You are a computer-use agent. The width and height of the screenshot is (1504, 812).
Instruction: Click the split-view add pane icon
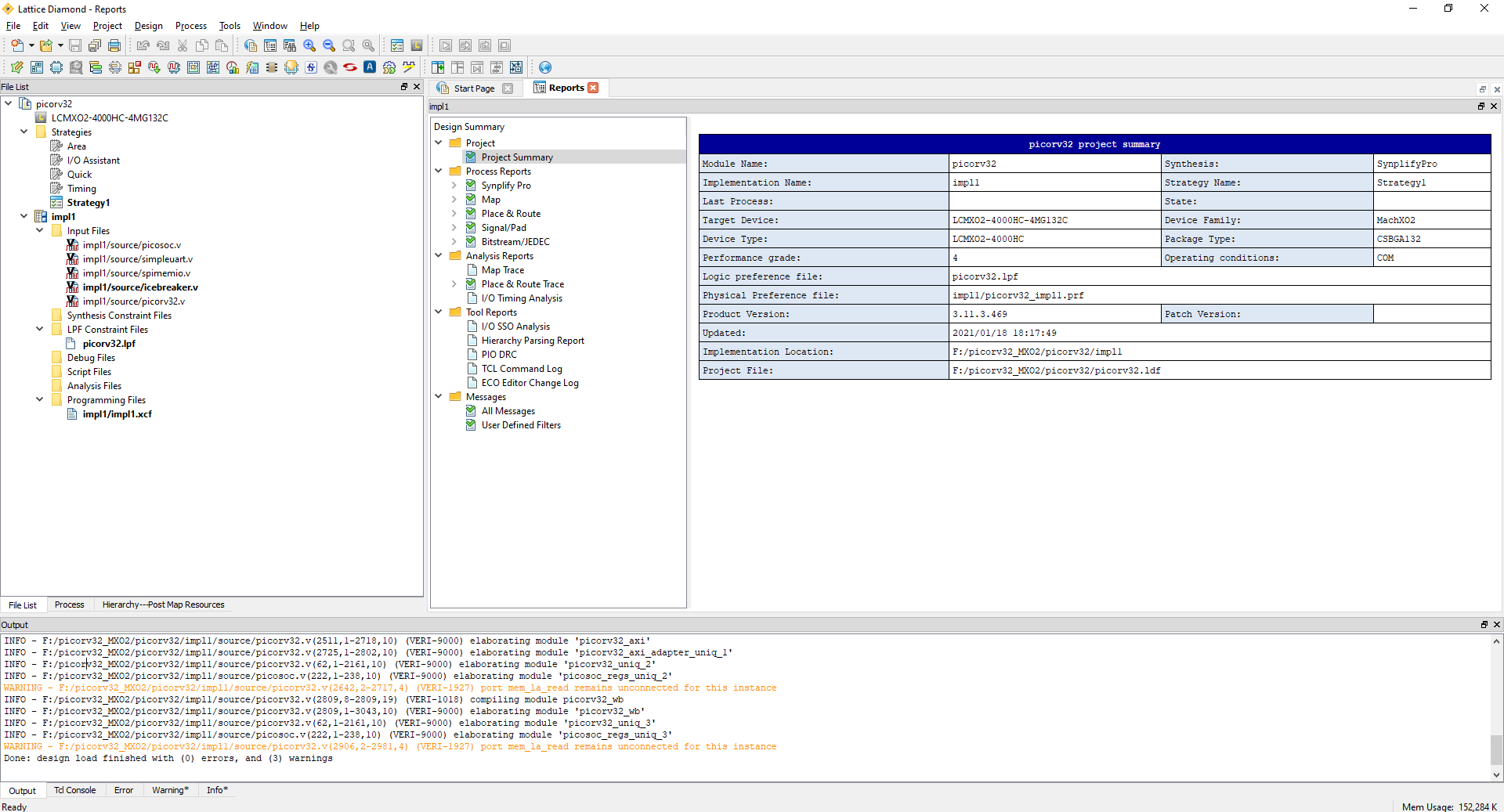[x=438, y=67]
